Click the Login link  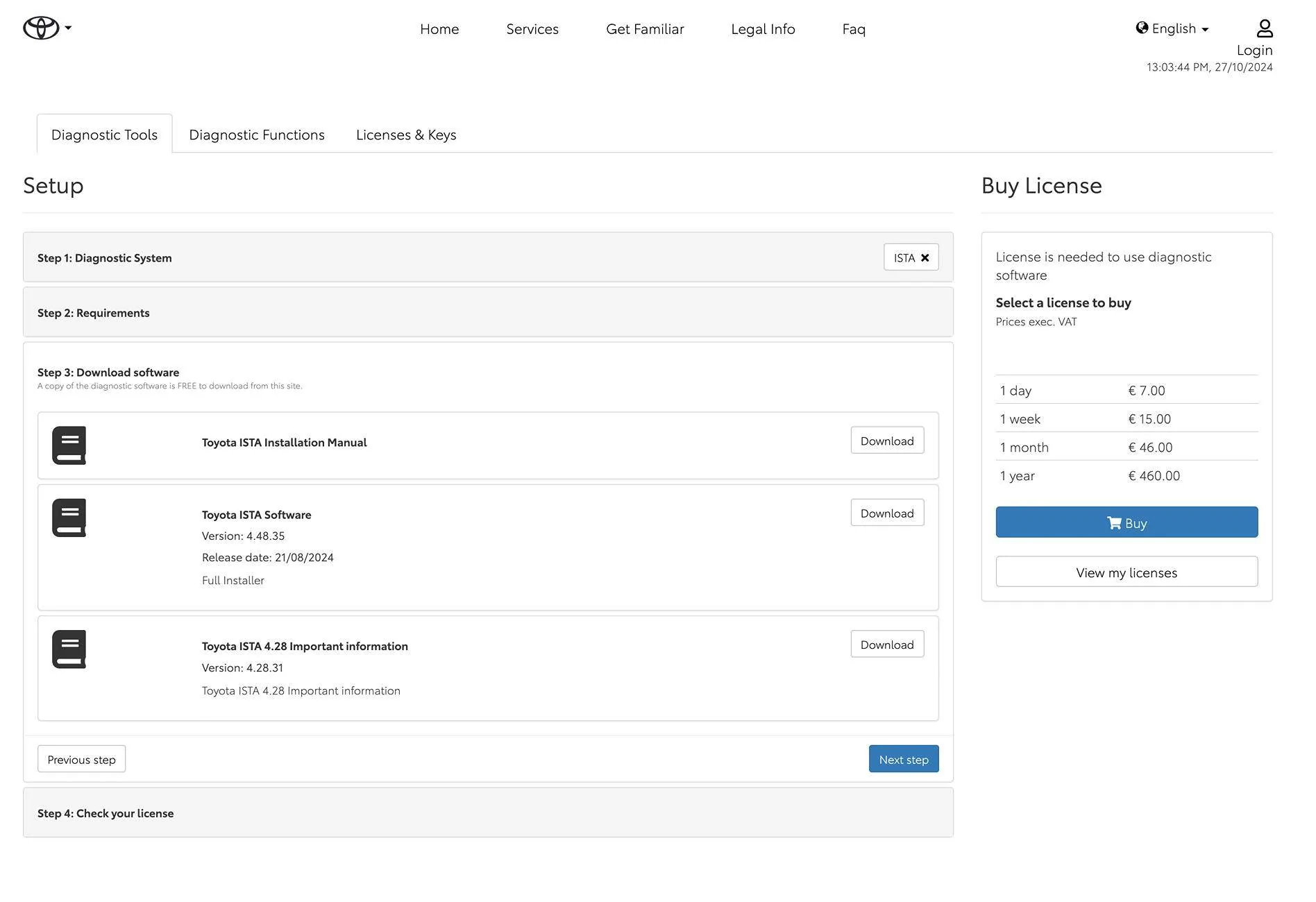pyautogui.click(x=1254, y=50)
